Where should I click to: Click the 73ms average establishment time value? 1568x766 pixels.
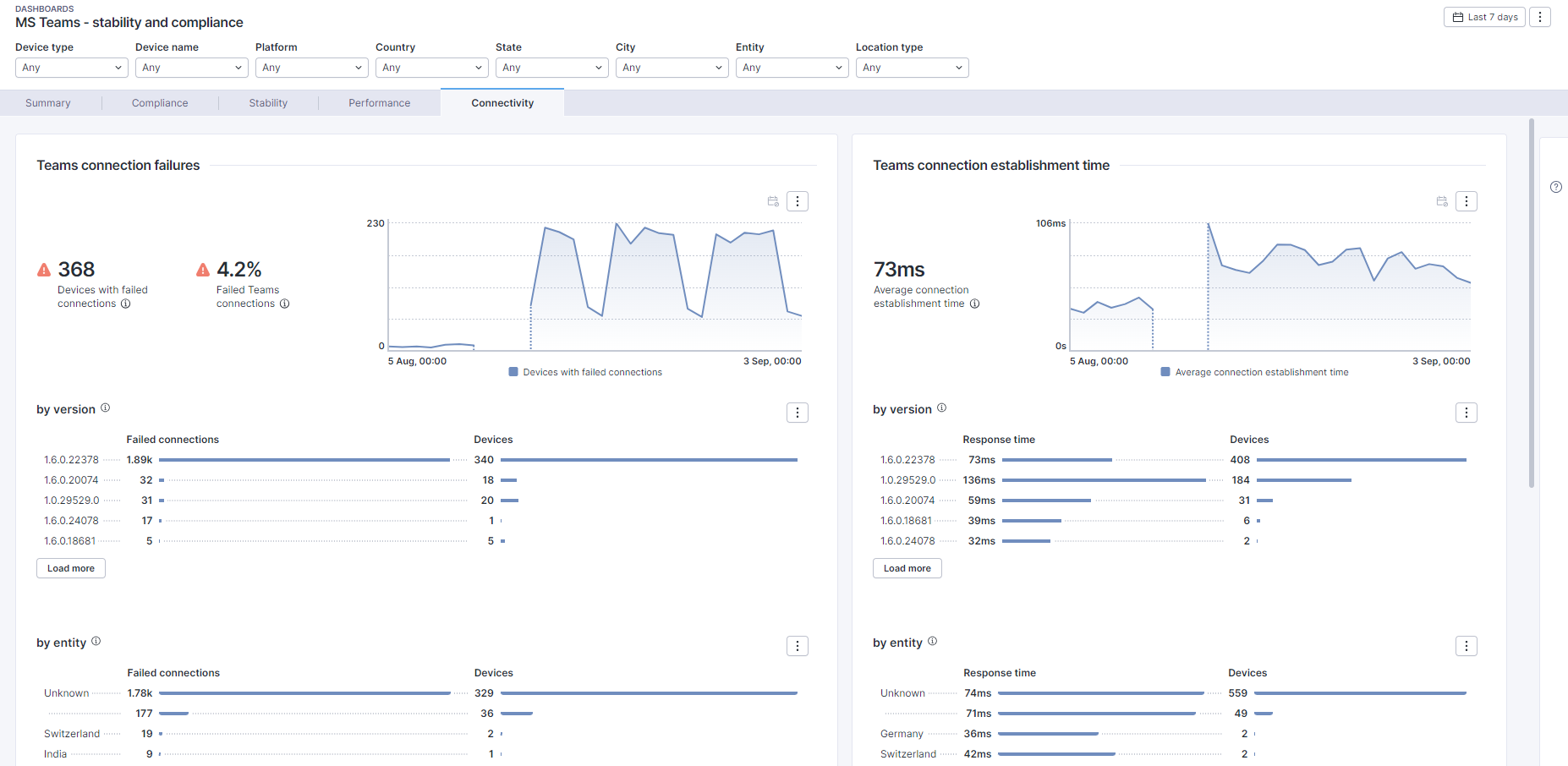(899, 270)
